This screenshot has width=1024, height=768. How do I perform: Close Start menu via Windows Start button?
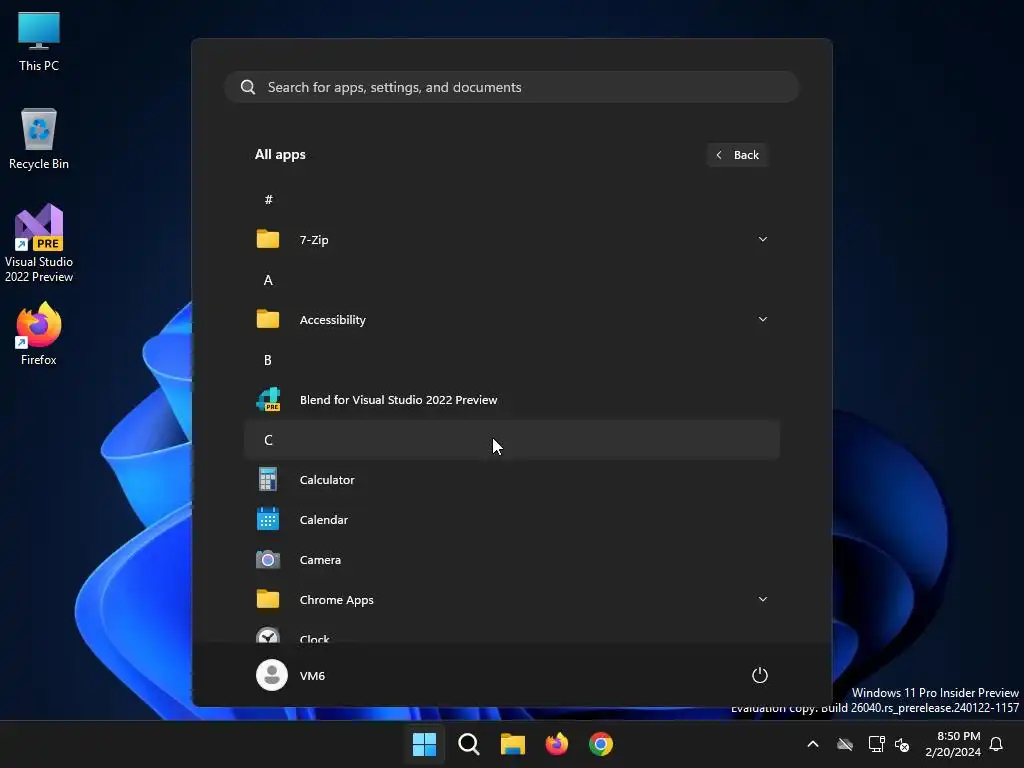(x=424, y=744)
